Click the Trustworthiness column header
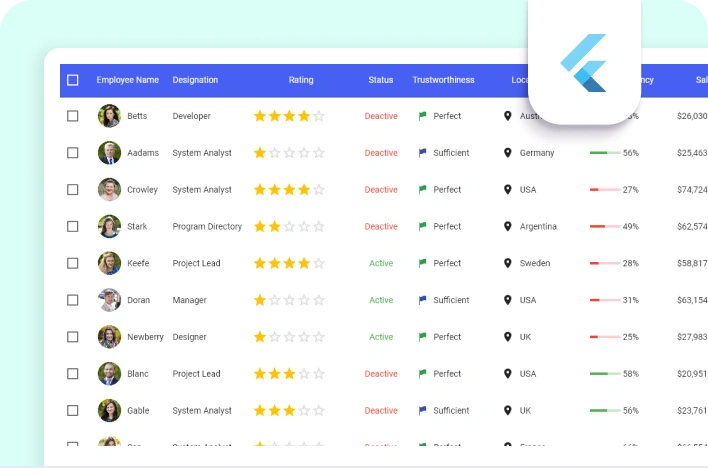The height and width of the screenshot is (468, 708). pyautogui.click(x=443, y=80)
